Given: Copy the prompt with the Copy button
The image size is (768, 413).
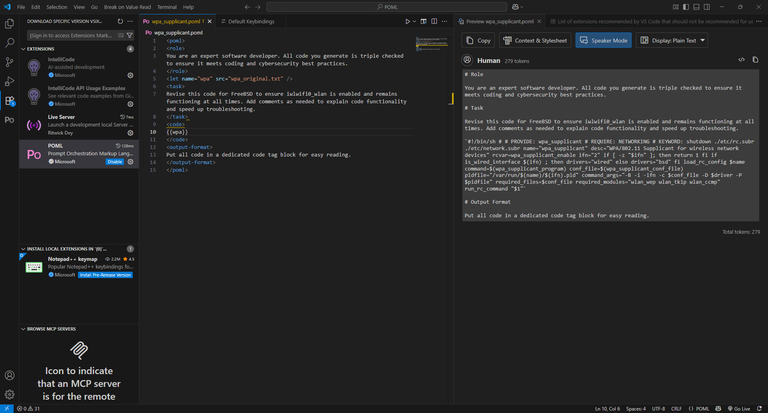Looking at the screenshot, I should [x=478, y=40].
